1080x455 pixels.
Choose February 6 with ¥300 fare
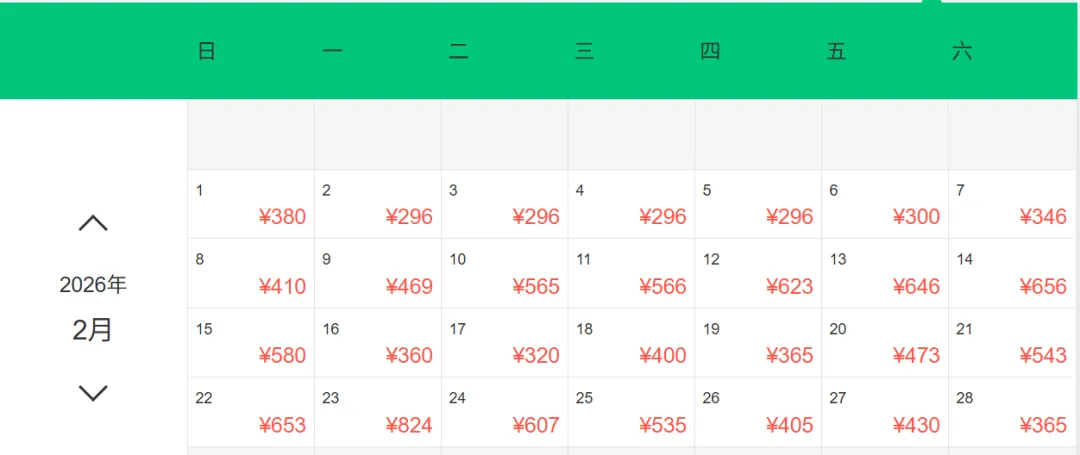coord(885,204)
